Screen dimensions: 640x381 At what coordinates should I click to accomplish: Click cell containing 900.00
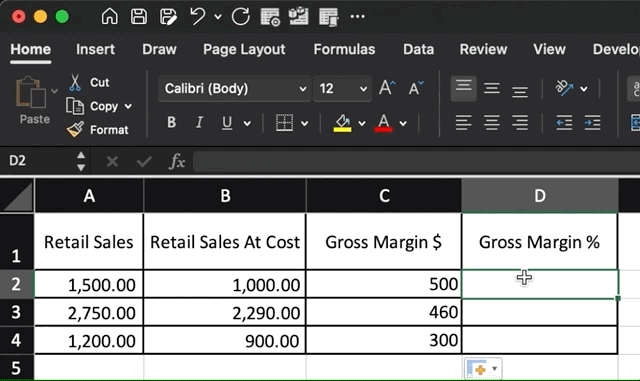click(x=224, y=340)
